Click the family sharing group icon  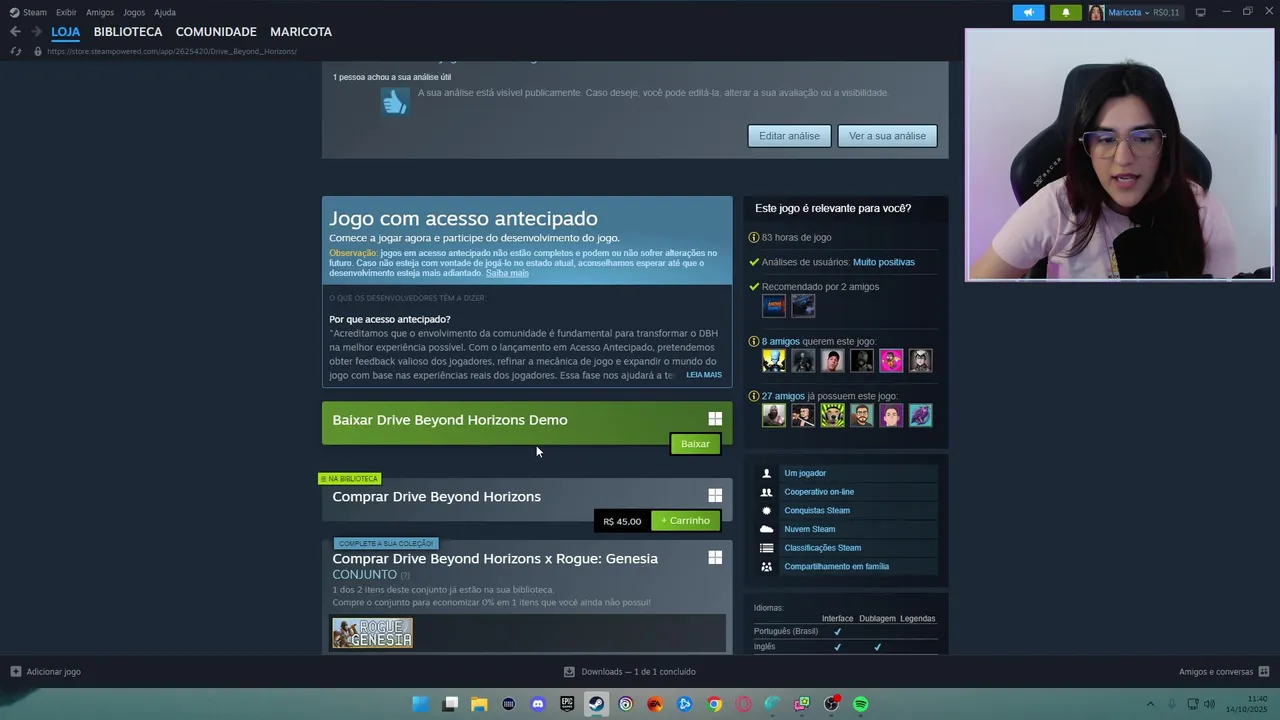pyautogui.click(x=766, y=566)
